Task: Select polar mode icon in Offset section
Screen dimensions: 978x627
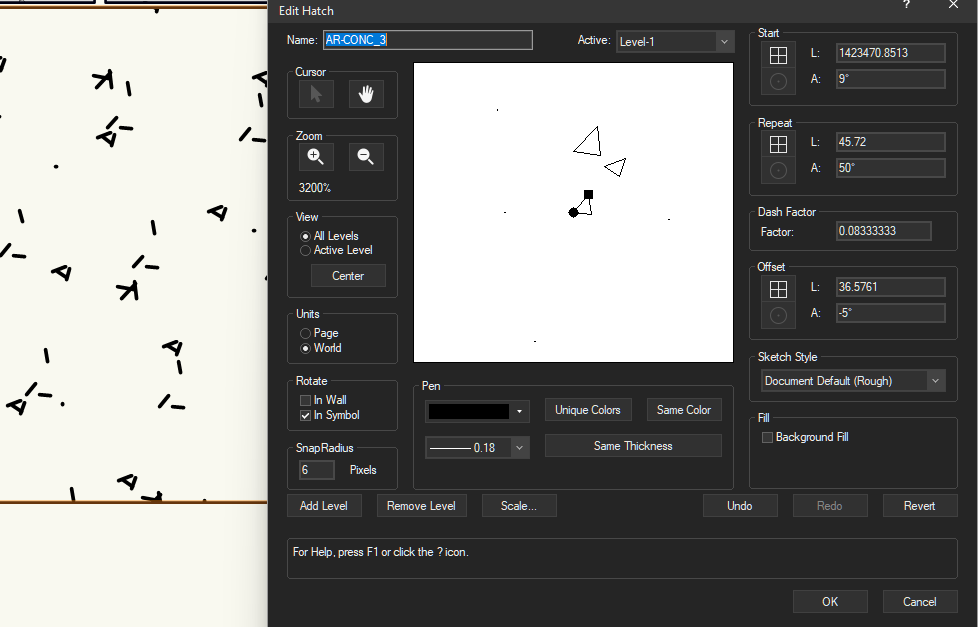Action: pos(778,314)
